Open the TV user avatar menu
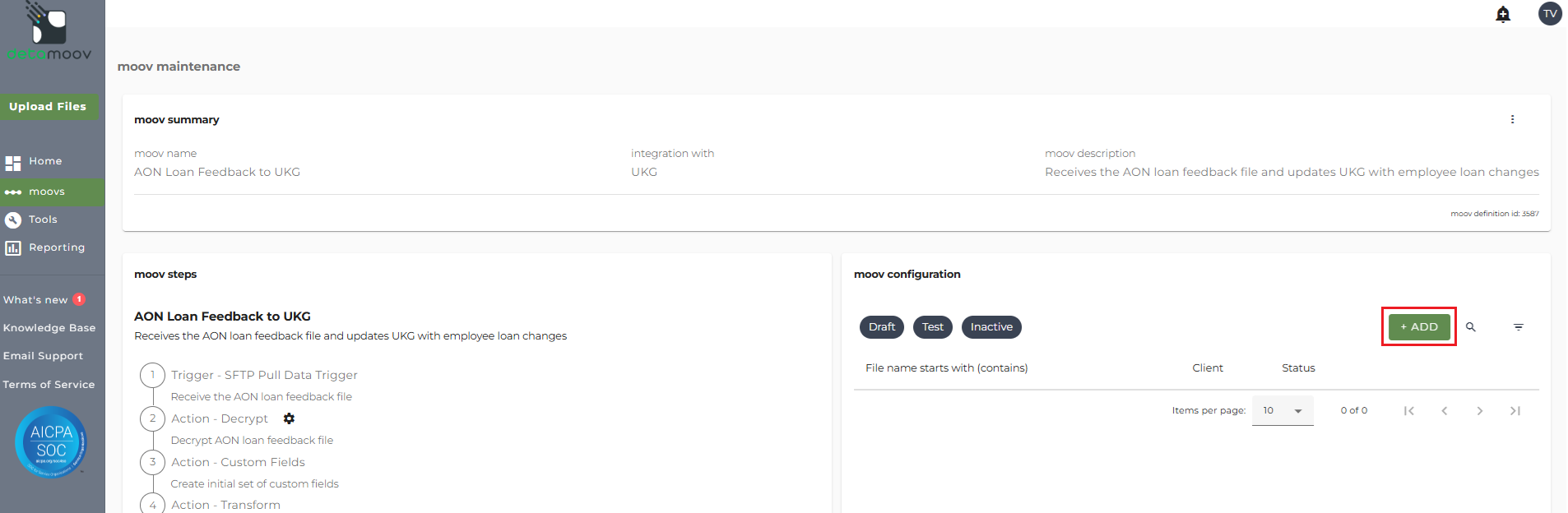 (x=1550, y=13)
